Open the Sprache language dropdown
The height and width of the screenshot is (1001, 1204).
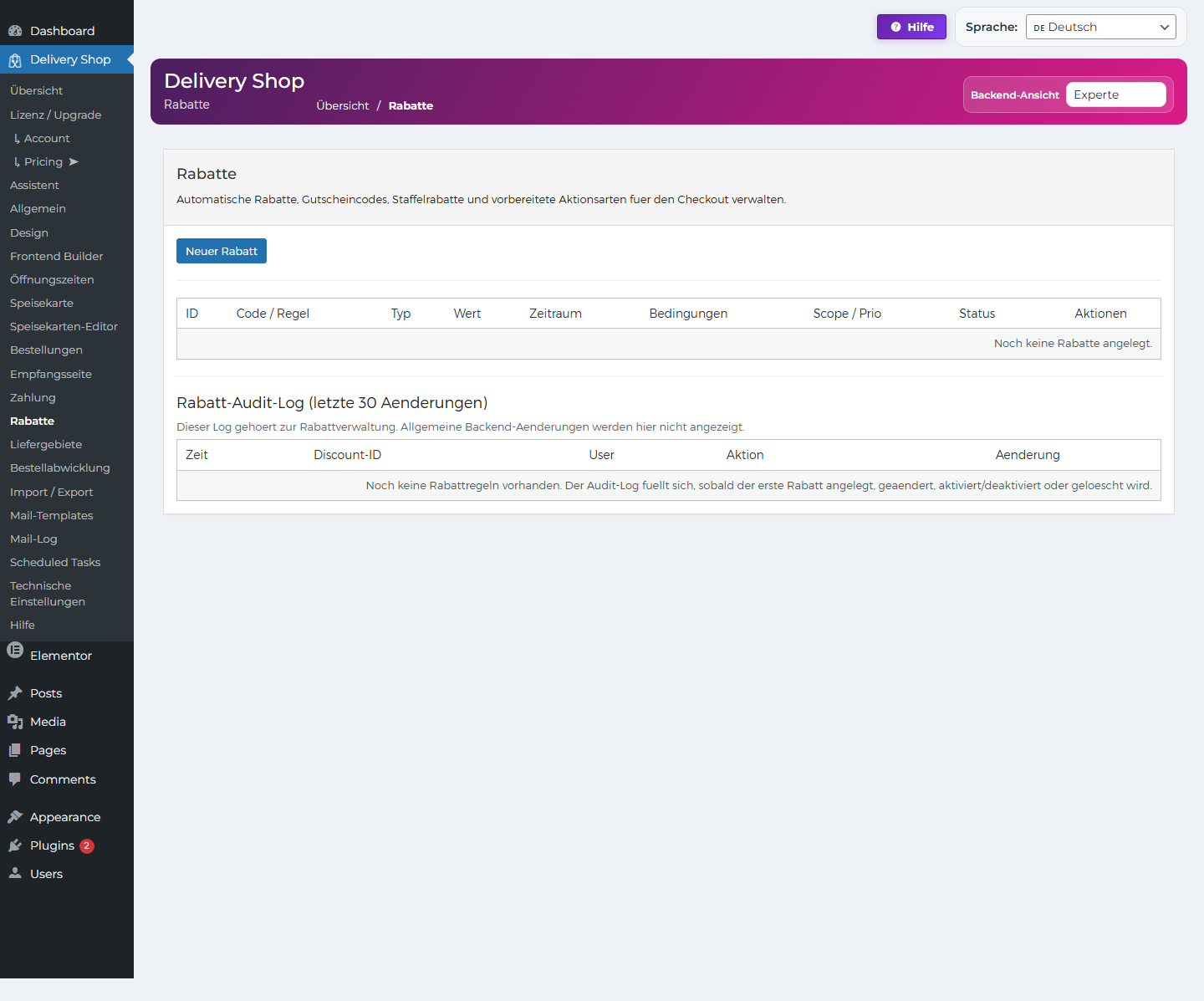pos(1100,27)
